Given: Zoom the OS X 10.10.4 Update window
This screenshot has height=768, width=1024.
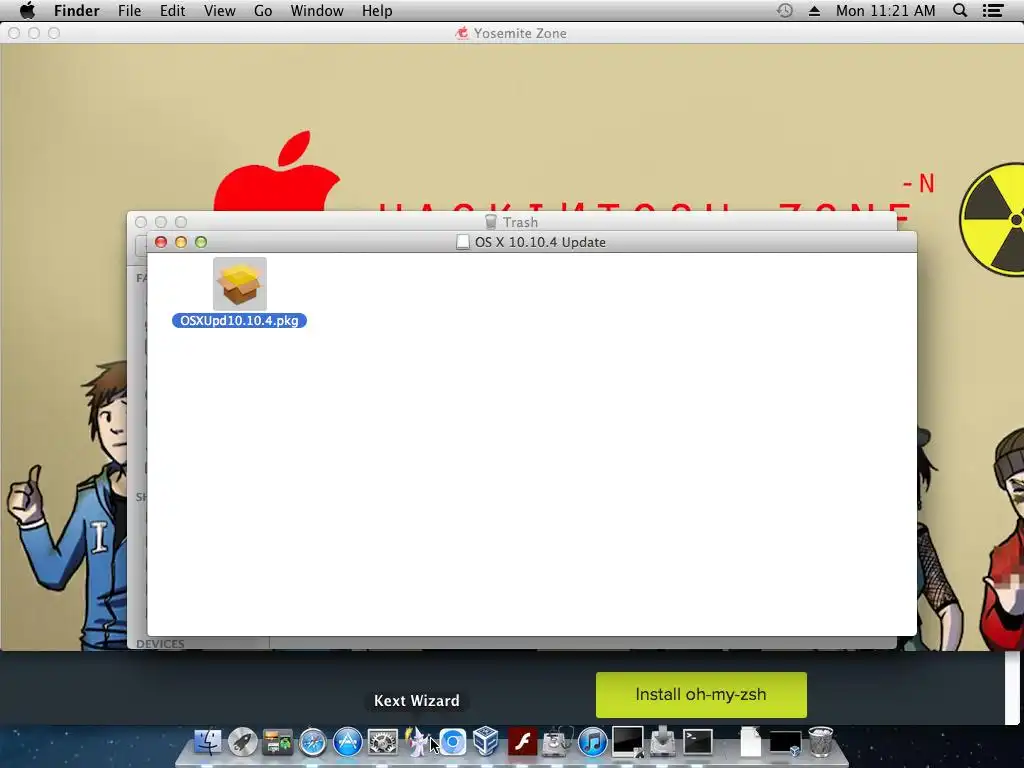Looking at the screenshot, I should 201,242.
